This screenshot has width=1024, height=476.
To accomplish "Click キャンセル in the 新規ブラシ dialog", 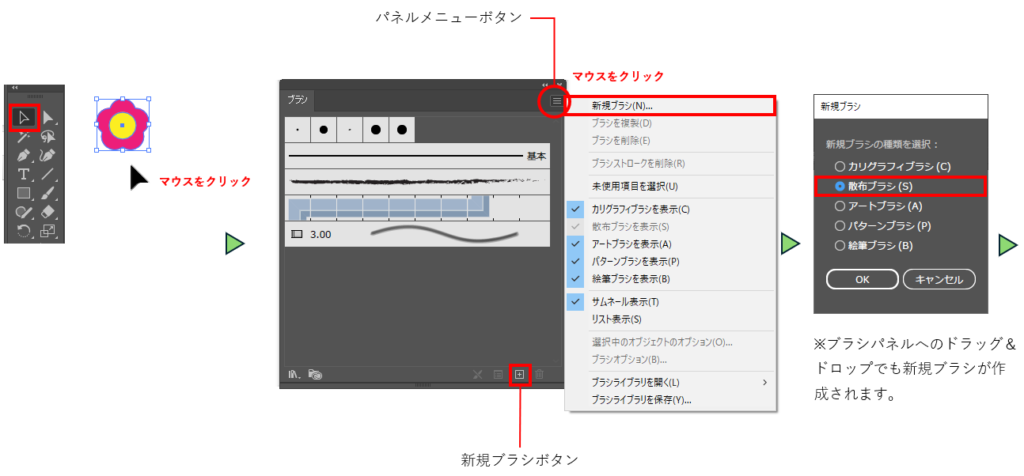I will (x=939, y=280).
